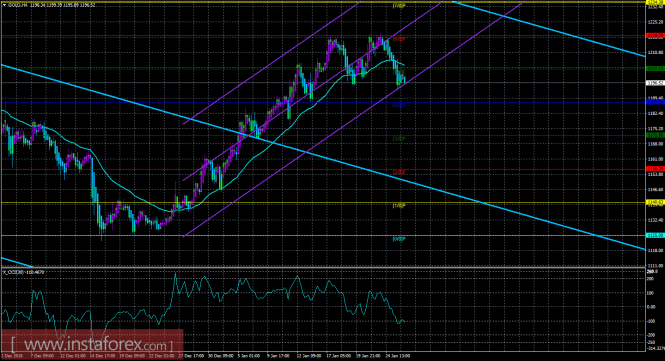The width and height of the screenshot is (665, 361).
Task: Click the 24 Jan 13:00 time axis label
Action: 397,356
